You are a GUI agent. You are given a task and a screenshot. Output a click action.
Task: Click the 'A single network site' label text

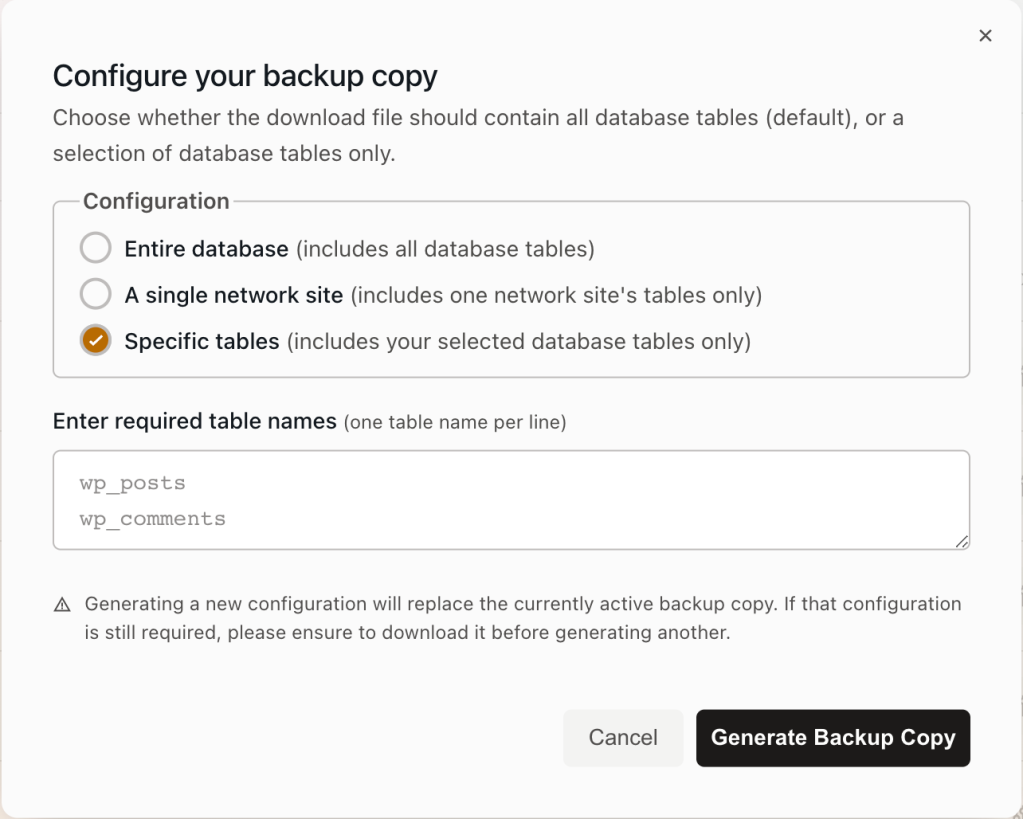pyautogui.click(x=233, y=295)
